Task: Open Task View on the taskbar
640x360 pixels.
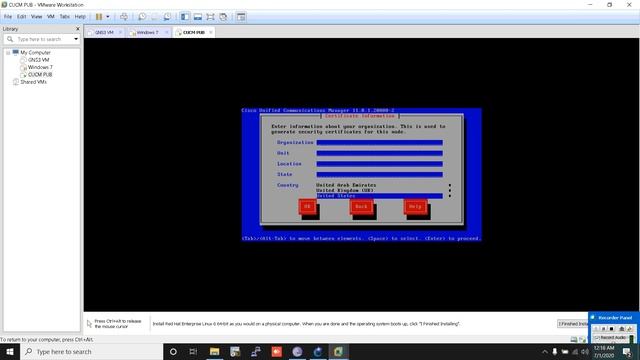Action: [193, 351]
